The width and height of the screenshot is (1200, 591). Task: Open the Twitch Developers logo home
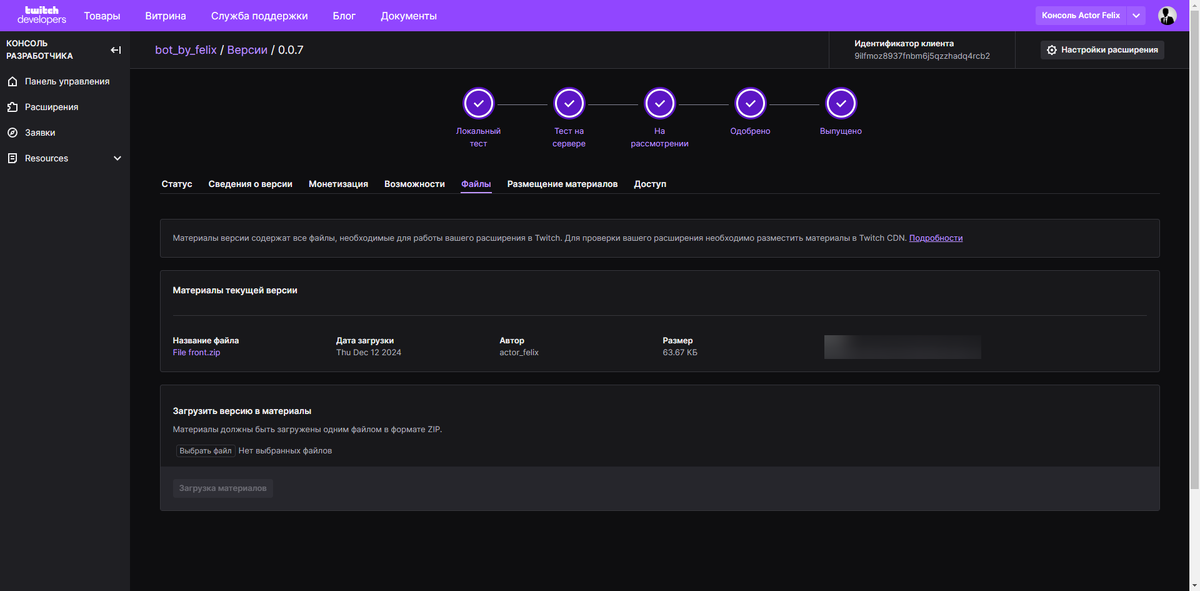point(41,15)
